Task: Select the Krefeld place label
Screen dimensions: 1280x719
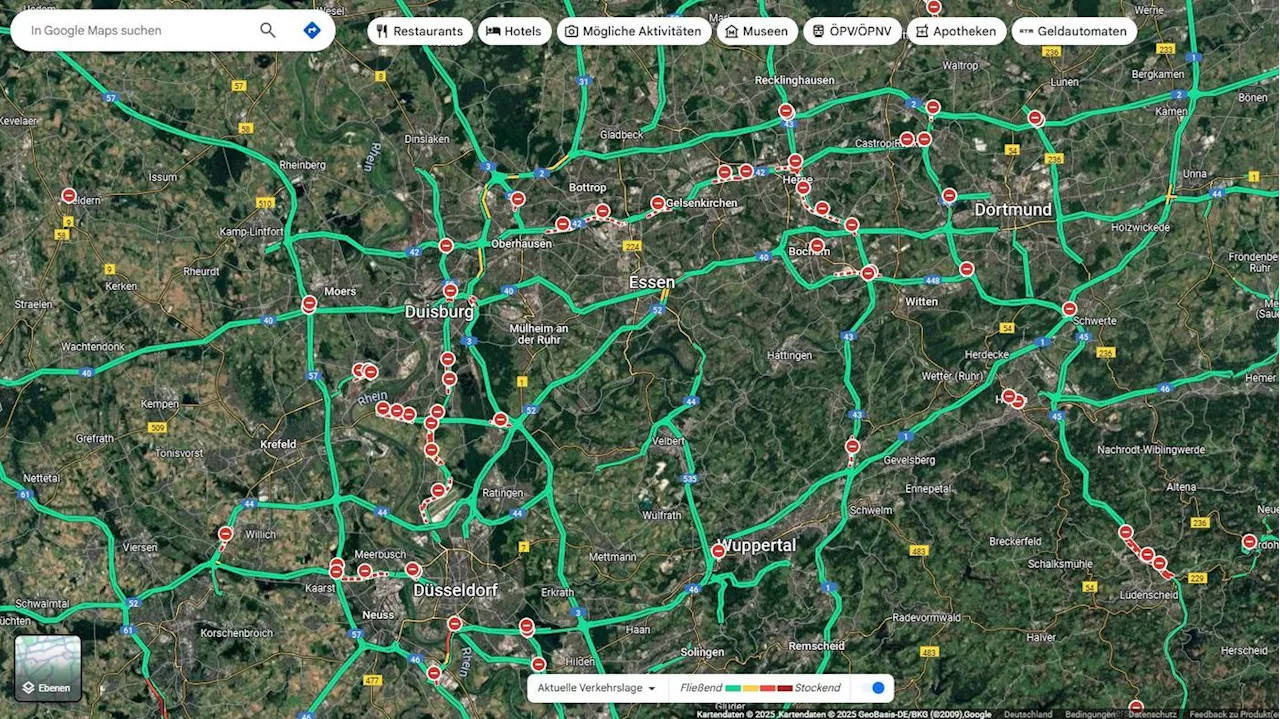Action: [x=278, y=444]
